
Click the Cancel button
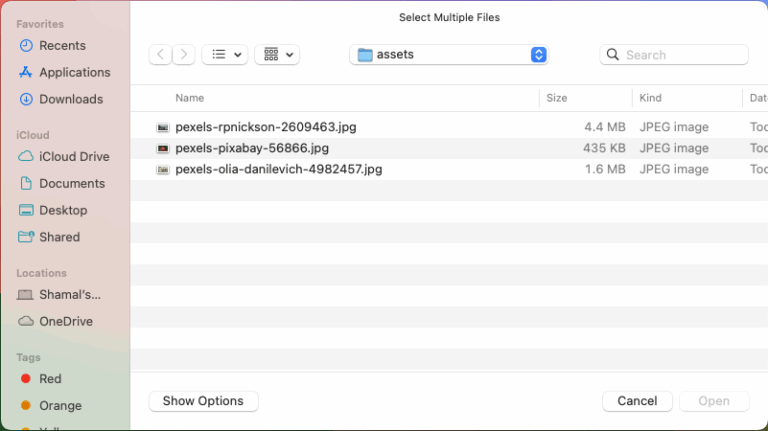coord(637,401)
